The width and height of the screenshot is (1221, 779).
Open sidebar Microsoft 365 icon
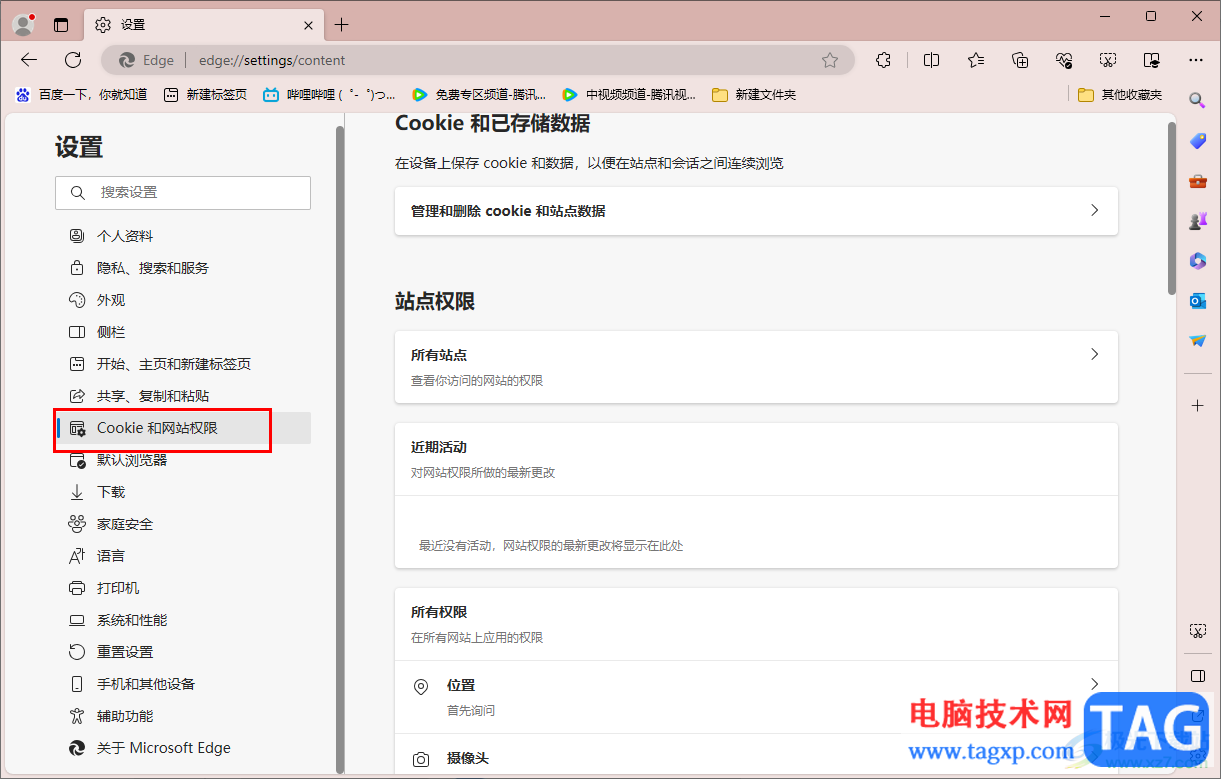pyautogui.click(x=1197, y=261)
